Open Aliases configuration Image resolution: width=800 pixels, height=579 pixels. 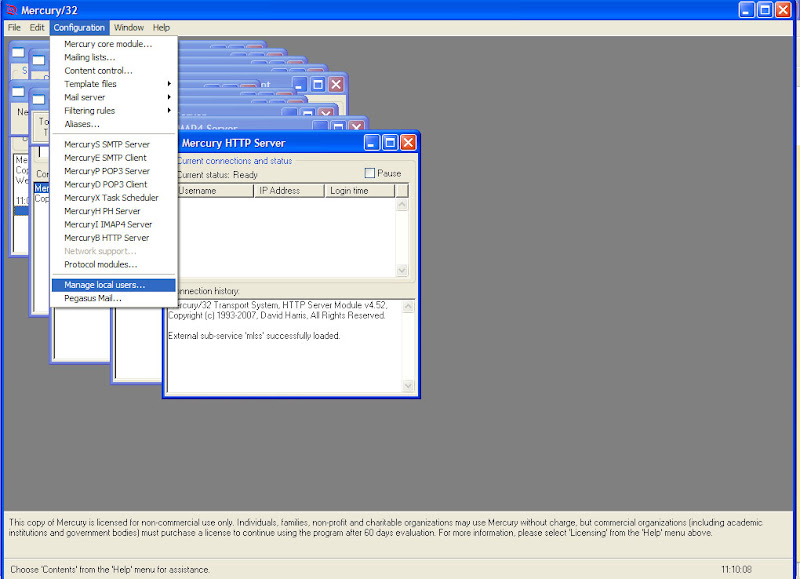[113, 124]
